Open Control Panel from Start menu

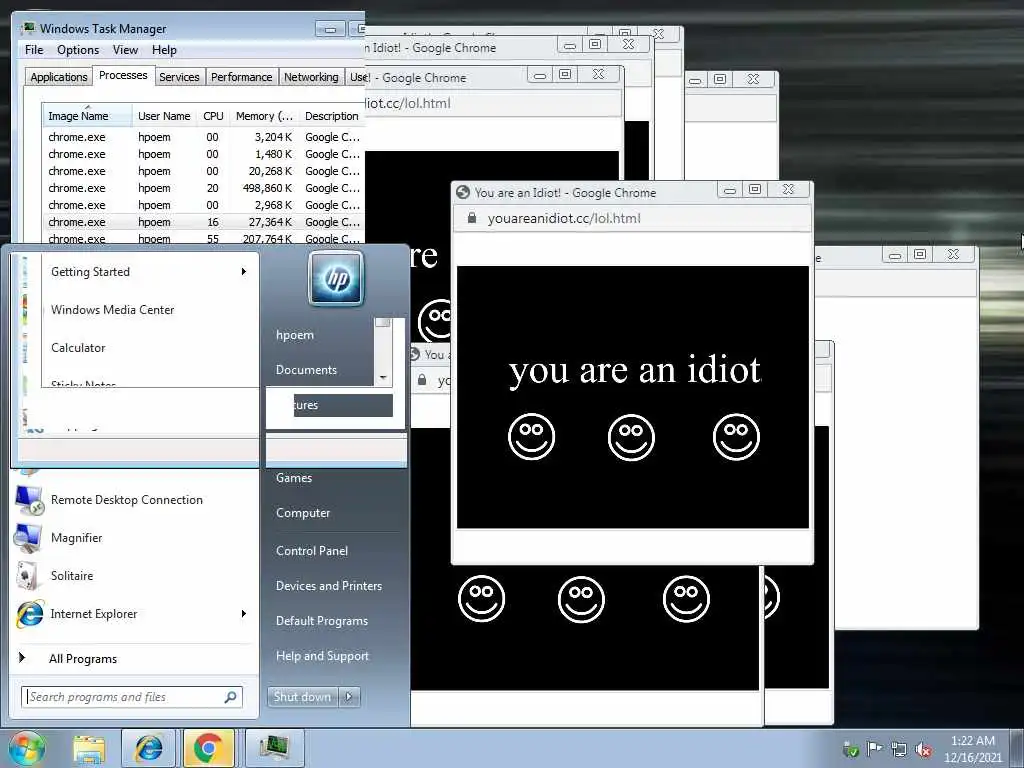312,551
